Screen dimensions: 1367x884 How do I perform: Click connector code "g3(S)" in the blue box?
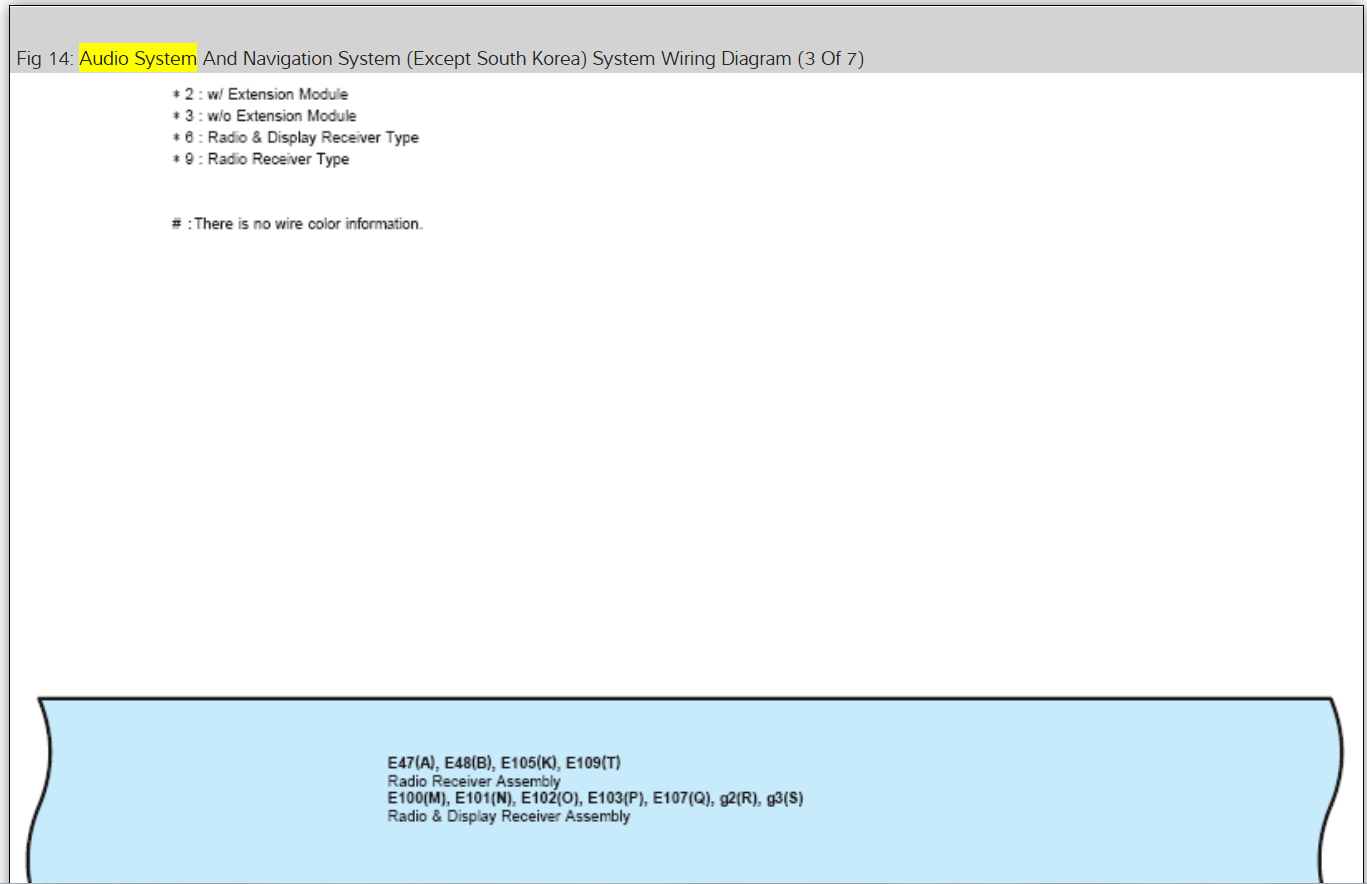pos(785,798)
